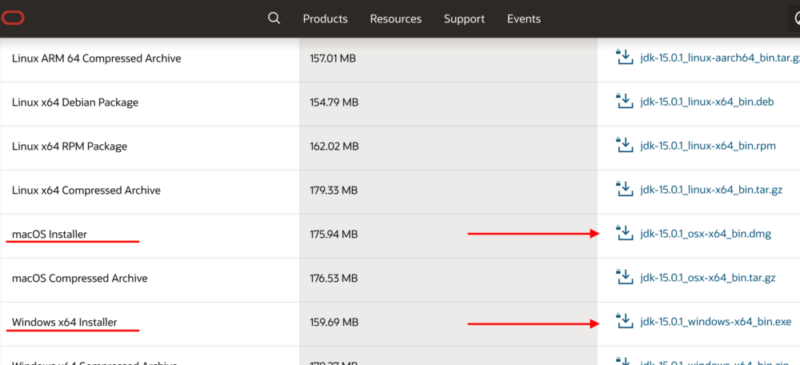Select 'Linux ARM 64 Compressed Archive' text
The height and width of the screenshot is (365, 800).
coord(96,58)
